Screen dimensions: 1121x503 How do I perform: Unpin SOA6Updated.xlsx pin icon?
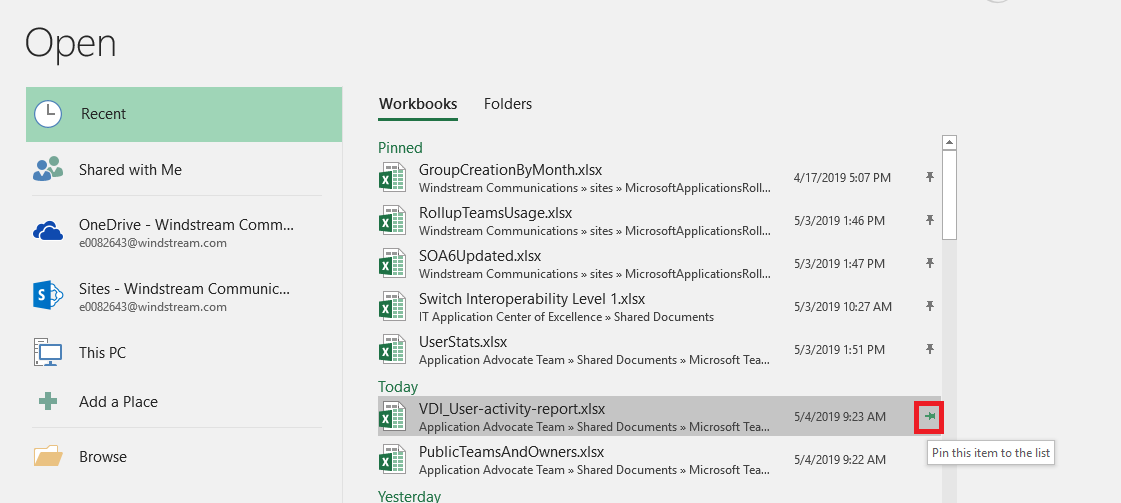pyautogui.click(x=929, y=263)
